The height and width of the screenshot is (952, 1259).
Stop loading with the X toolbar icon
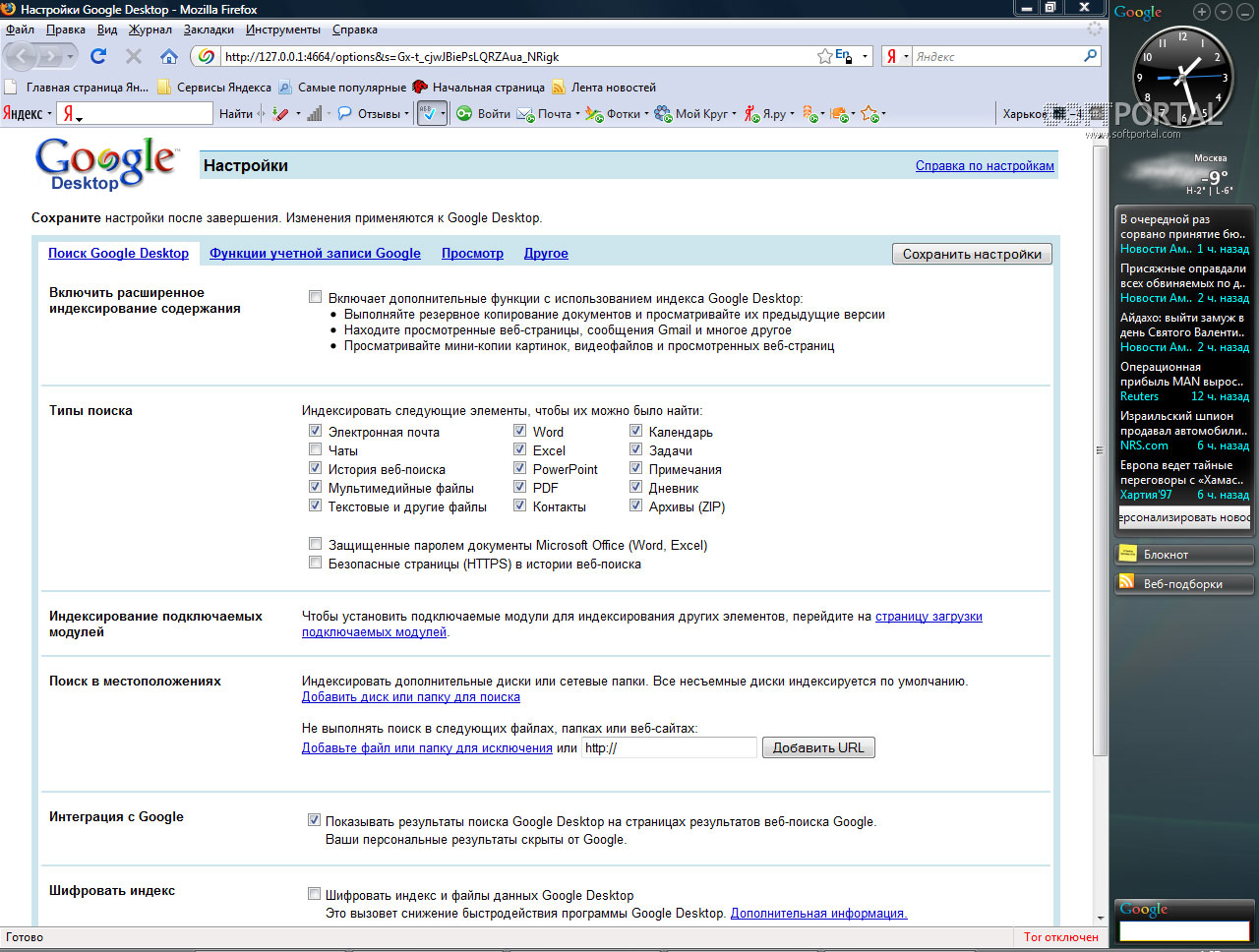[134, 56]
